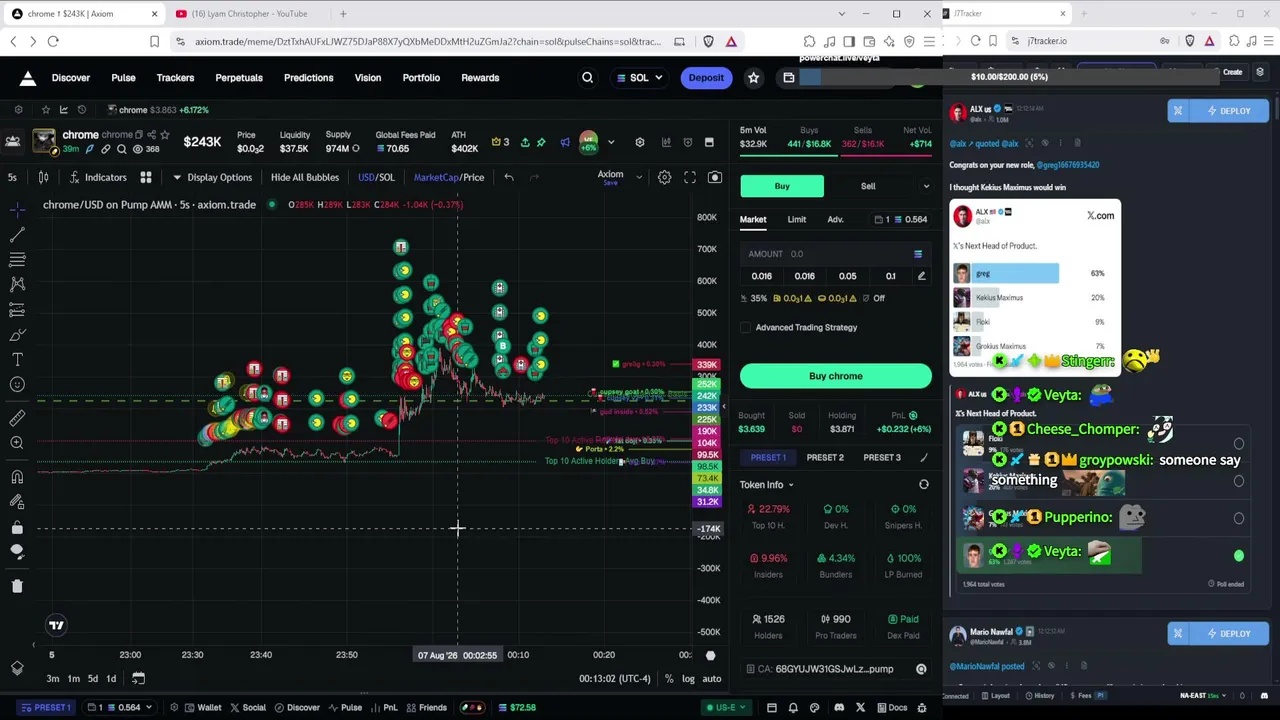This screenshot has width=1280, height=720.
Task: Select the last poll option radio button
Action: pos(1239,556)
